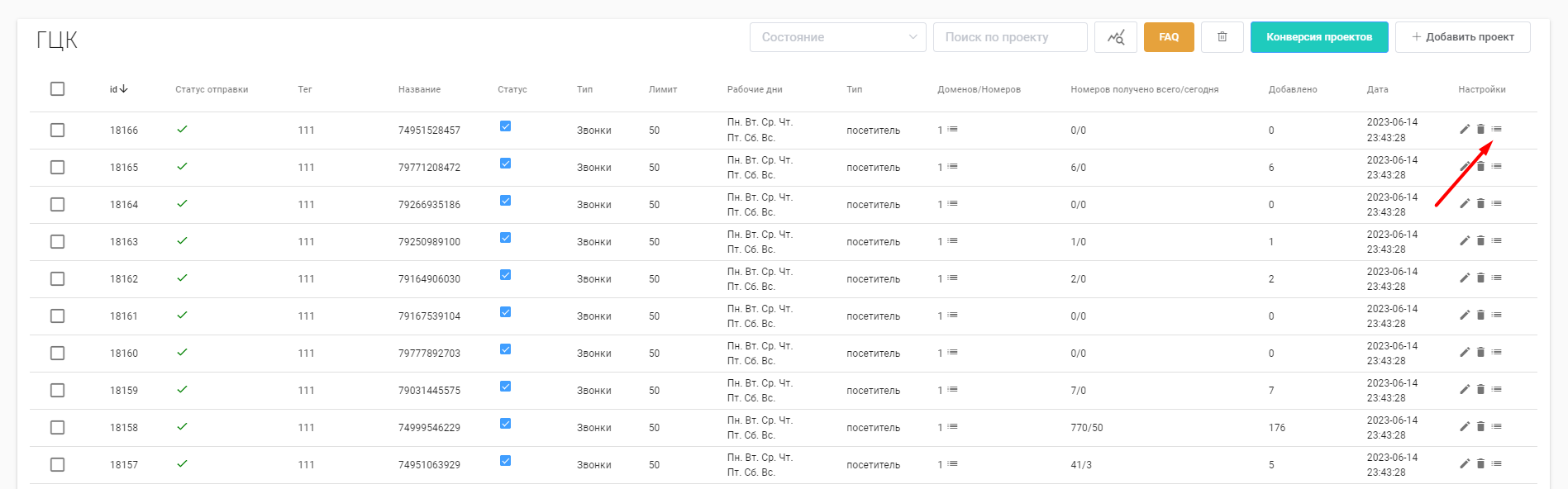Open list settings icon for project 18166

click(1497, 129)
